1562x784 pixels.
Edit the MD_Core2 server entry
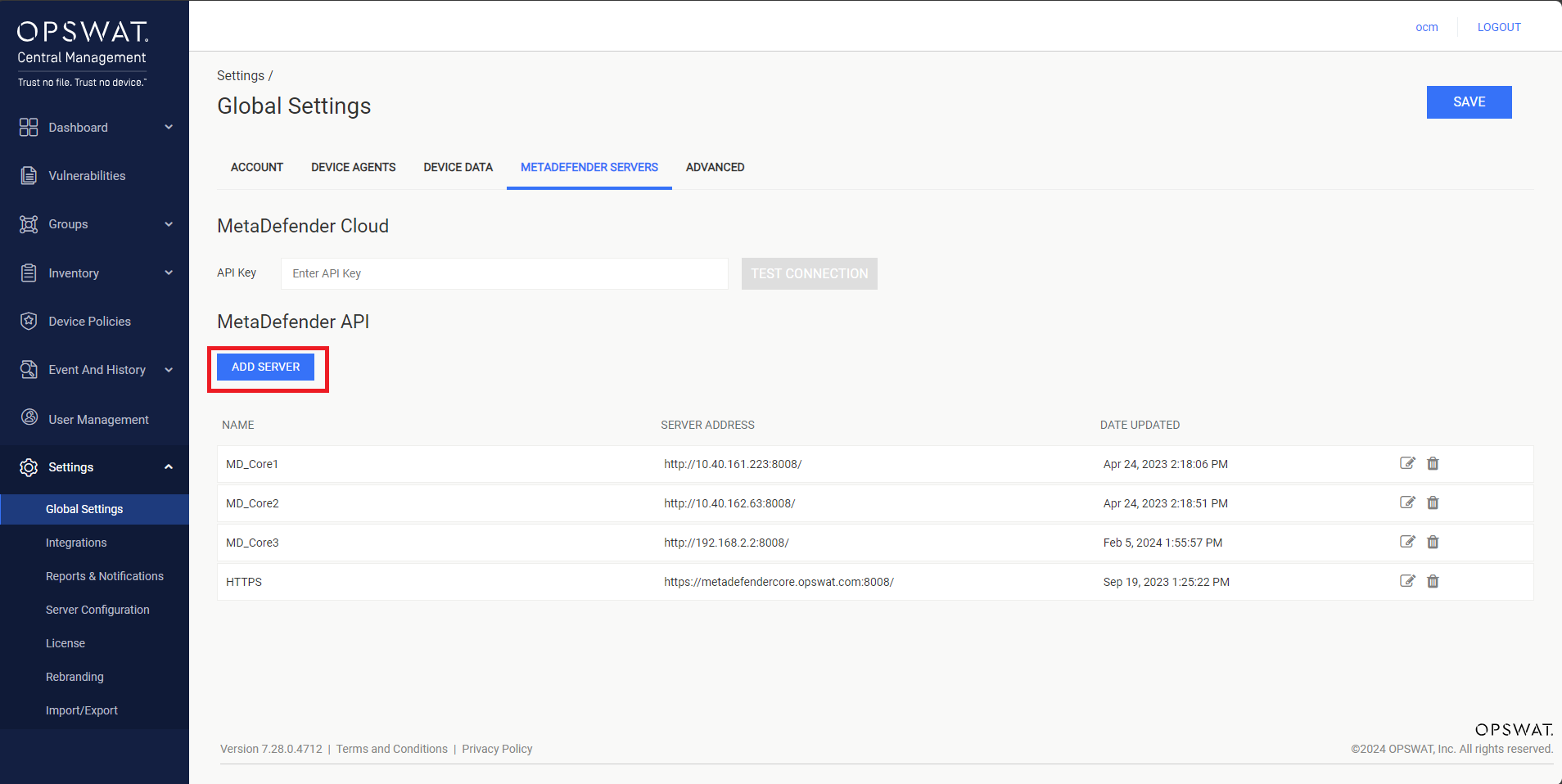(x=1407, y=502)
